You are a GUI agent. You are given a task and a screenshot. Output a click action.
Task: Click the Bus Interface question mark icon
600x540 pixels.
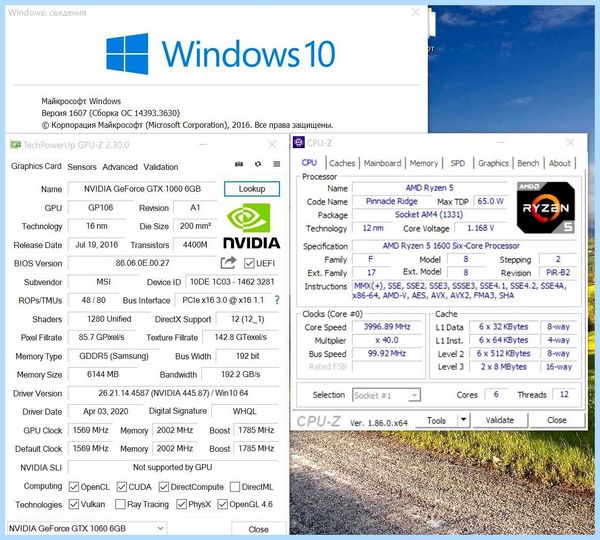pos(277,300)
